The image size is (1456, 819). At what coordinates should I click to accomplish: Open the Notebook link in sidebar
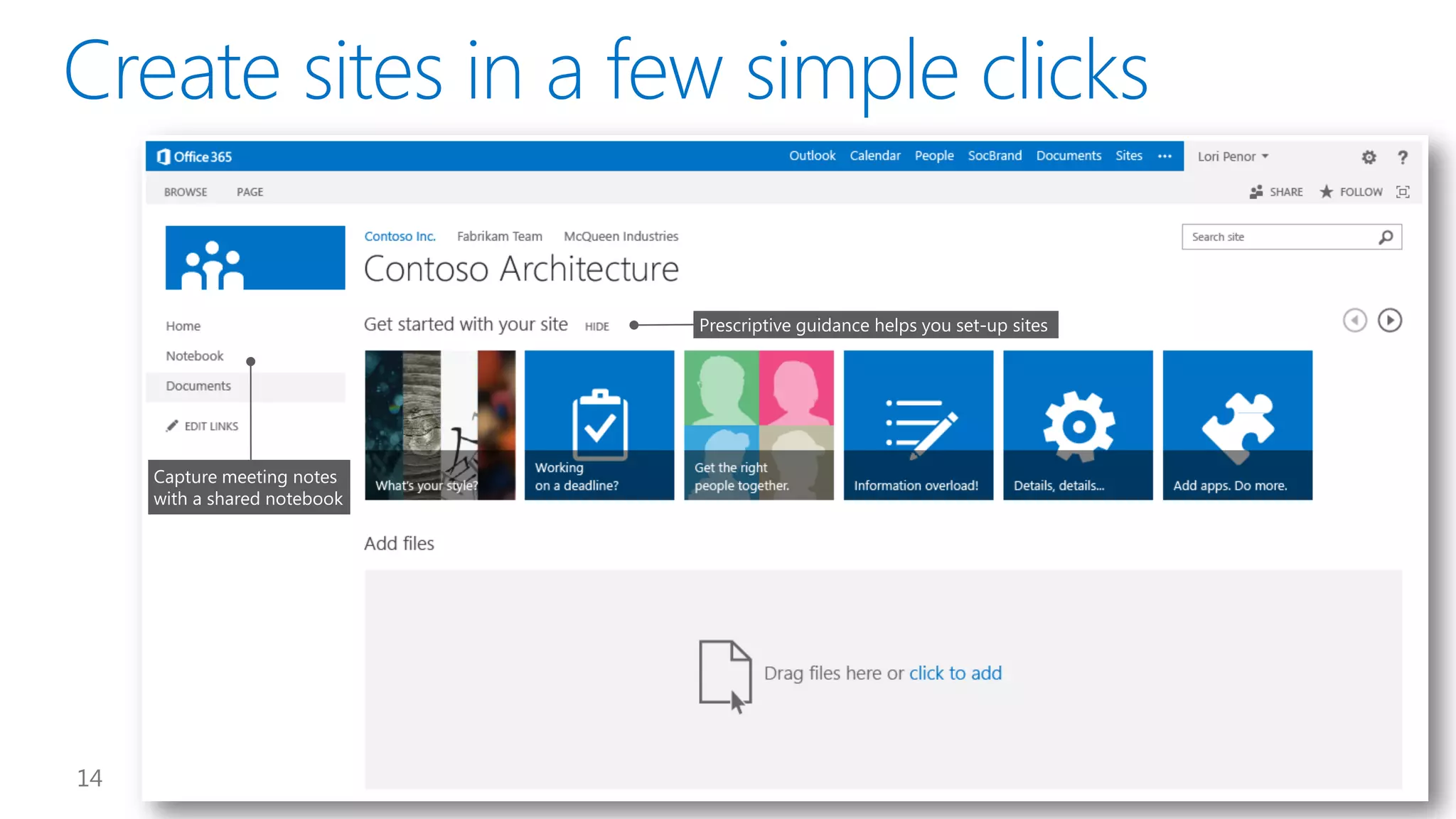[x=194, y=356]
